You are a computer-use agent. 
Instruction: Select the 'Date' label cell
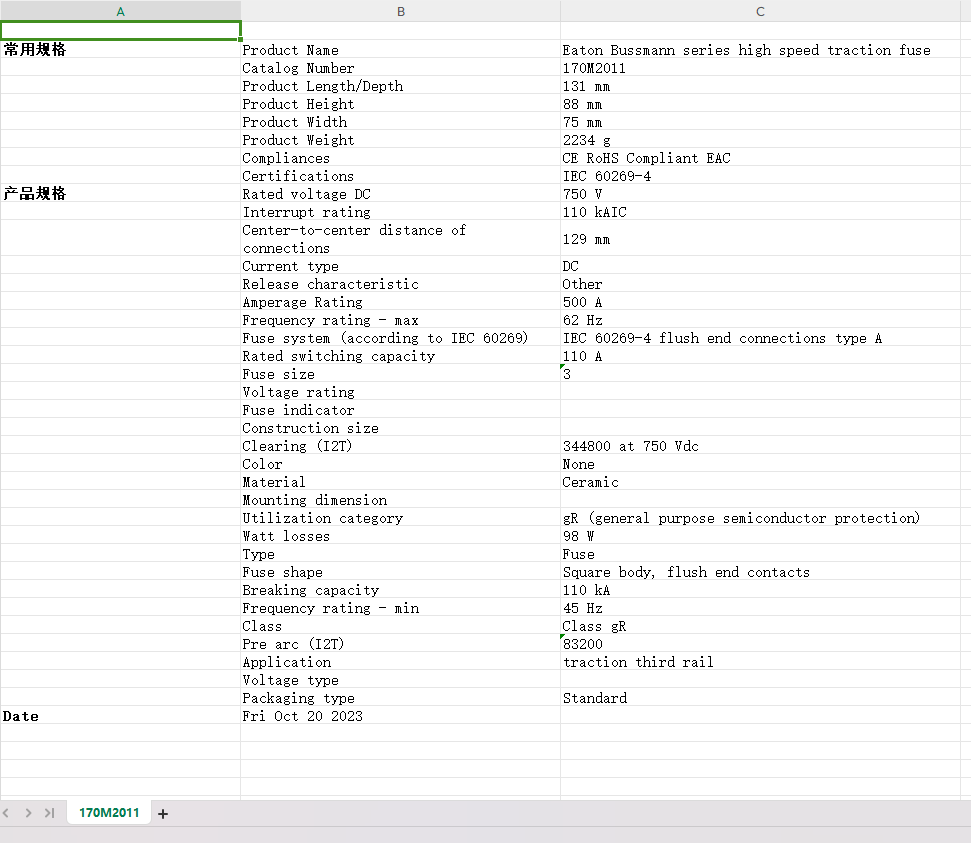(121, 716)
